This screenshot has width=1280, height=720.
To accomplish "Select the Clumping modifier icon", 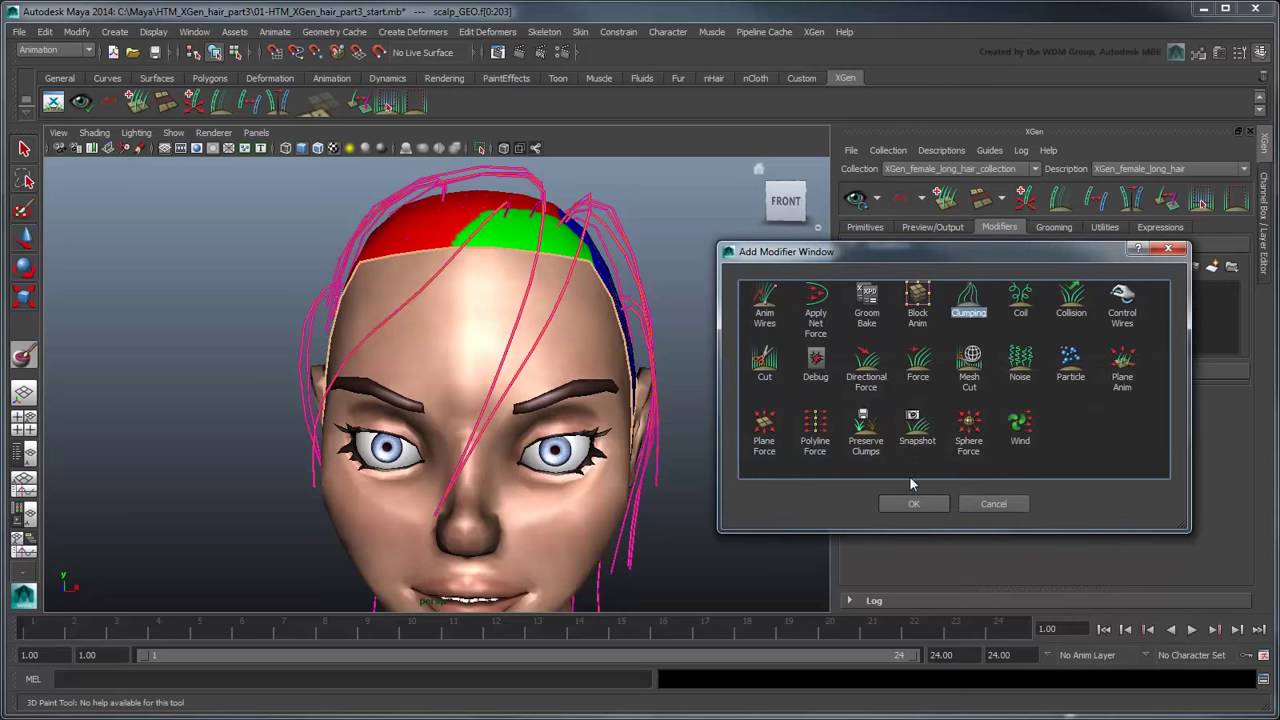I will pos(968,294).
